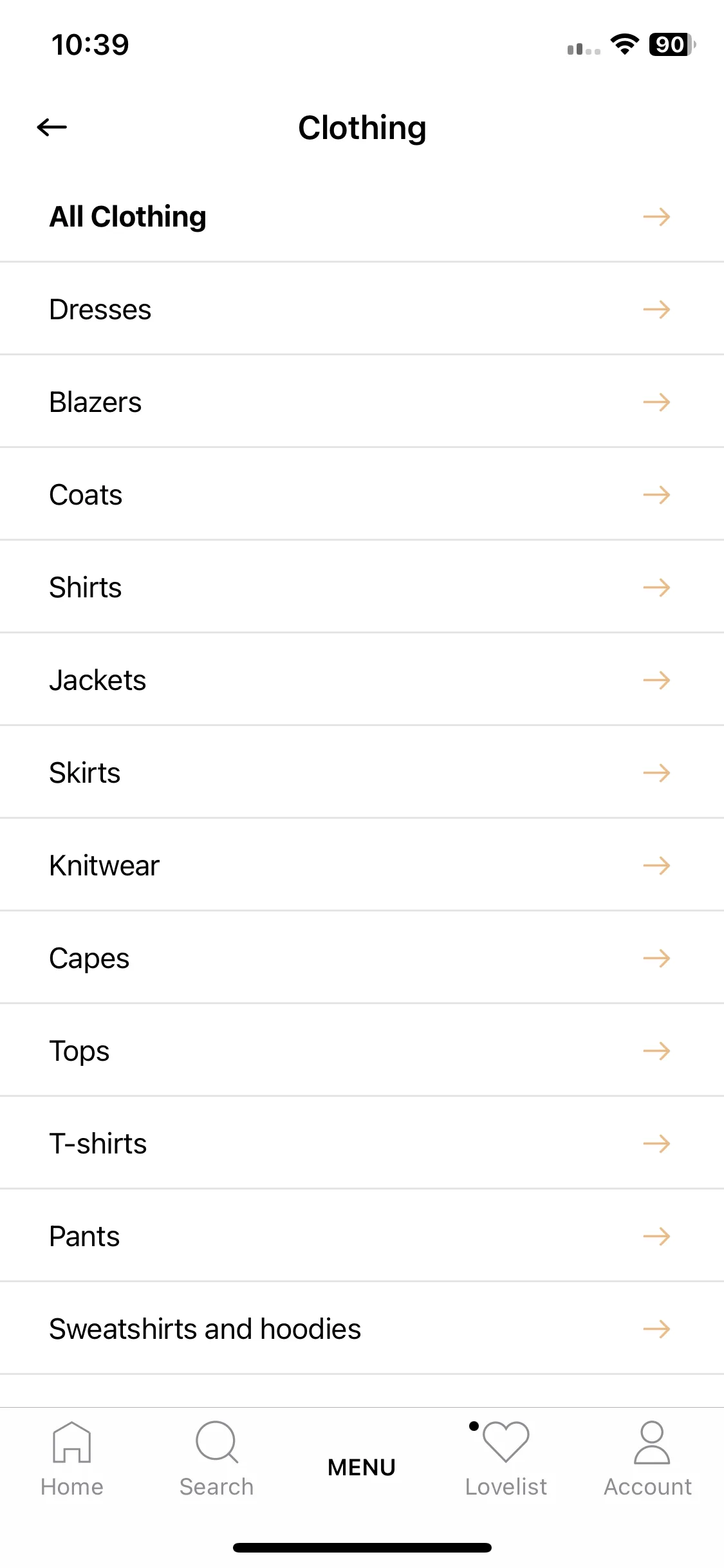Open the Home tab icon
724x1568 pixels.
[x=72, y=1442]
